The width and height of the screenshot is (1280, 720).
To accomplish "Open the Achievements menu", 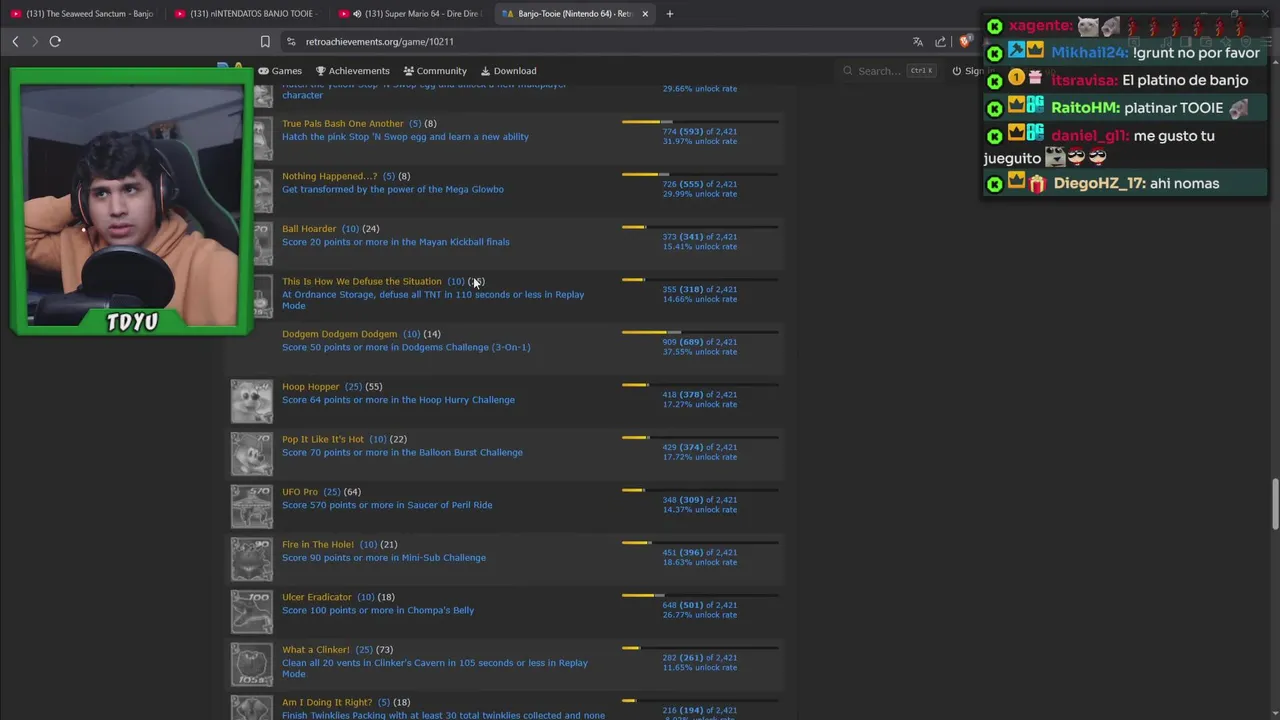I will (353, 71).
